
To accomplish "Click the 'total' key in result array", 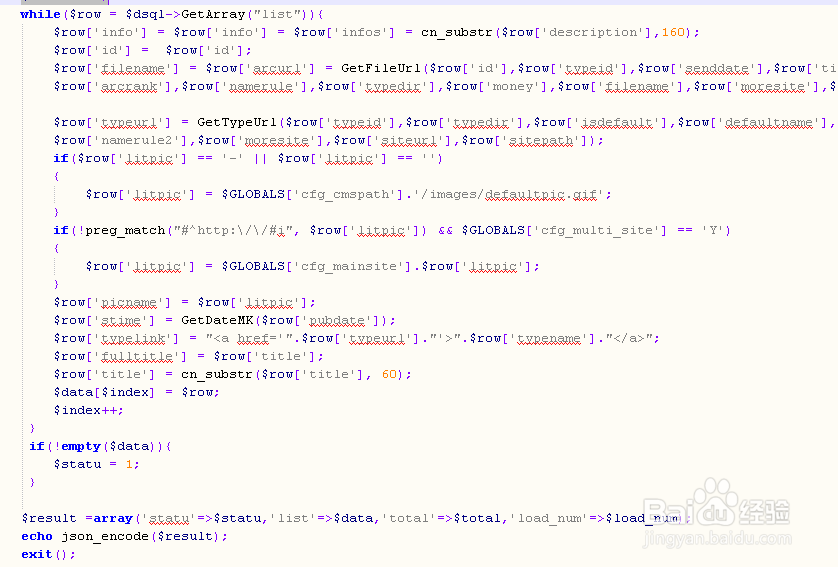I will point(409,518).
